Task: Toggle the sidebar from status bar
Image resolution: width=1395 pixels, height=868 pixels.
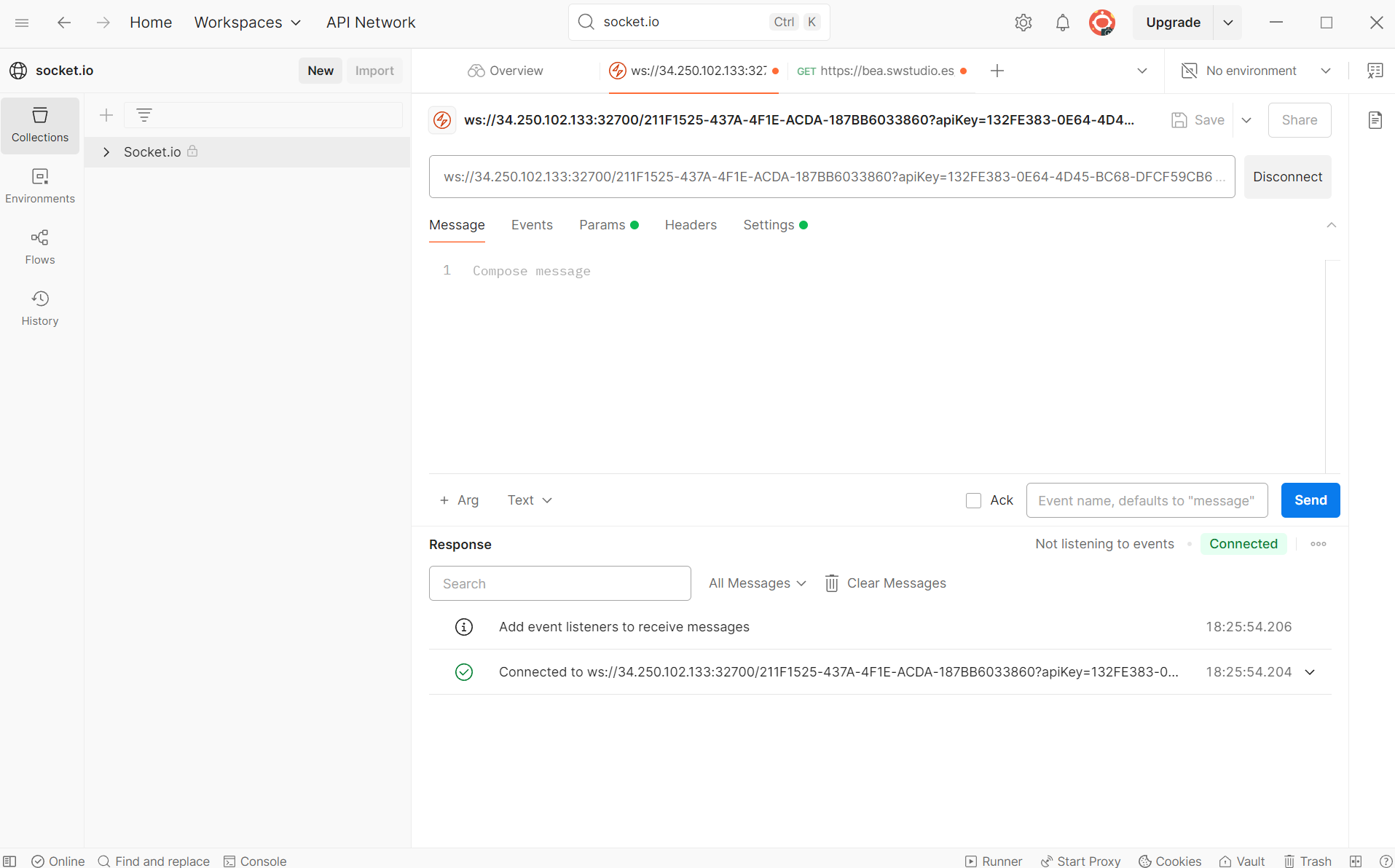Action: pyautogui.click(x=10, y=861)
